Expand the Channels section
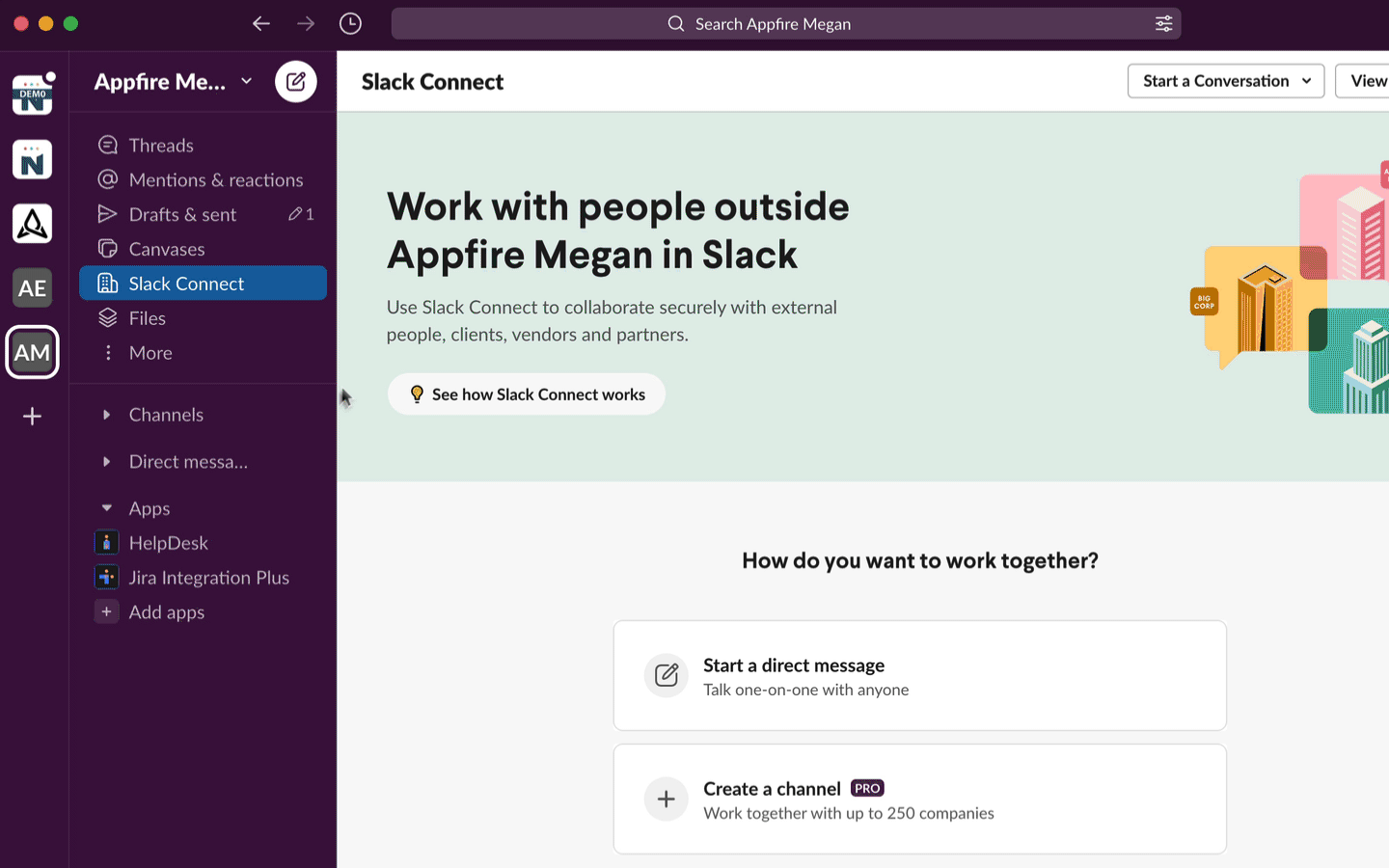This screenshot has height=868, width=1389. point(106,415)
